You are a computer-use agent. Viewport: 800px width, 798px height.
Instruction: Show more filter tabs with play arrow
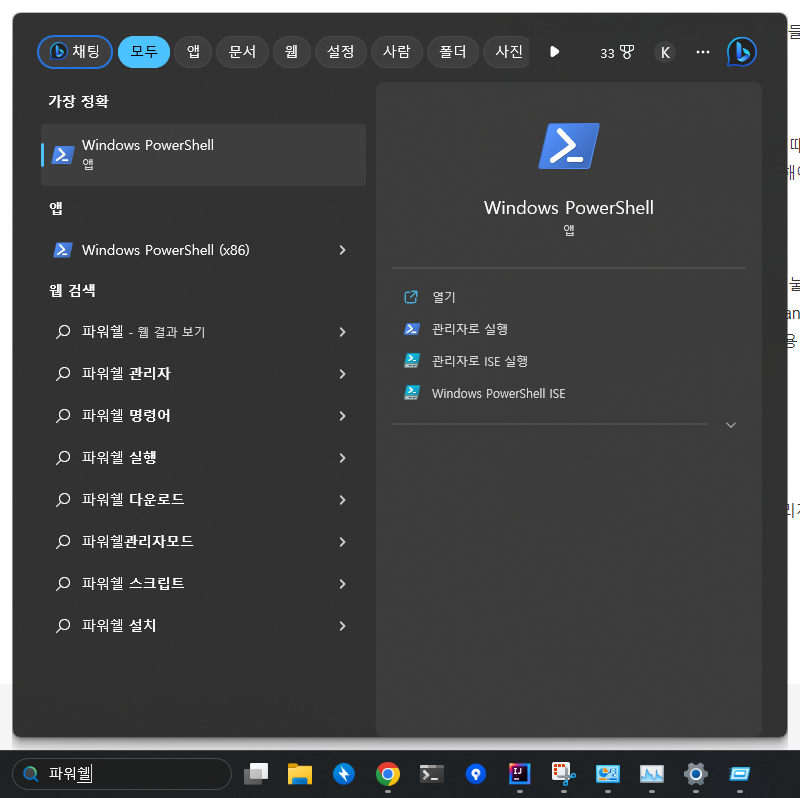coord(555,52)
